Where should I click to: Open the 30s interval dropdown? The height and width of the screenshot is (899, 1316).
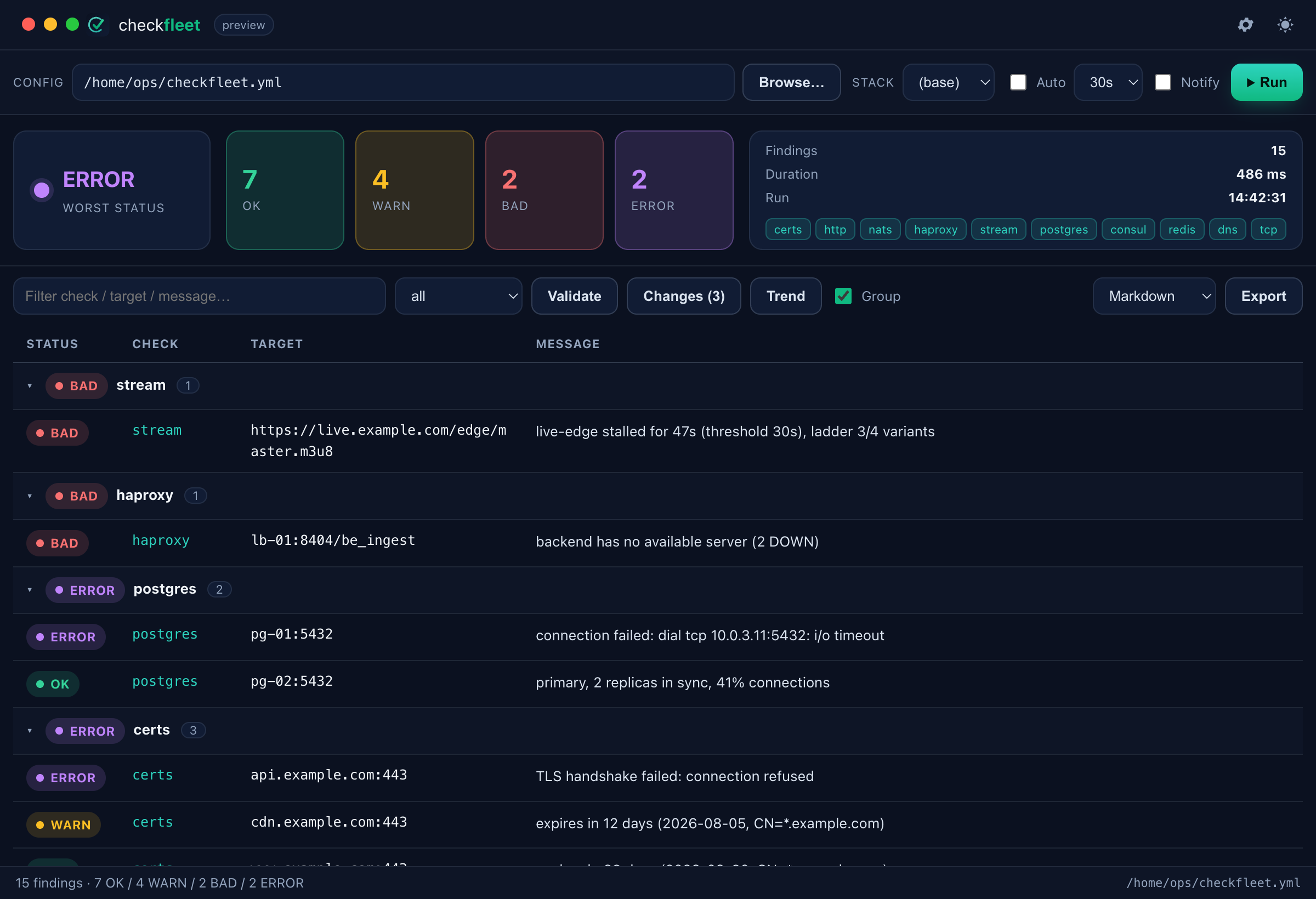point(1108,82)
